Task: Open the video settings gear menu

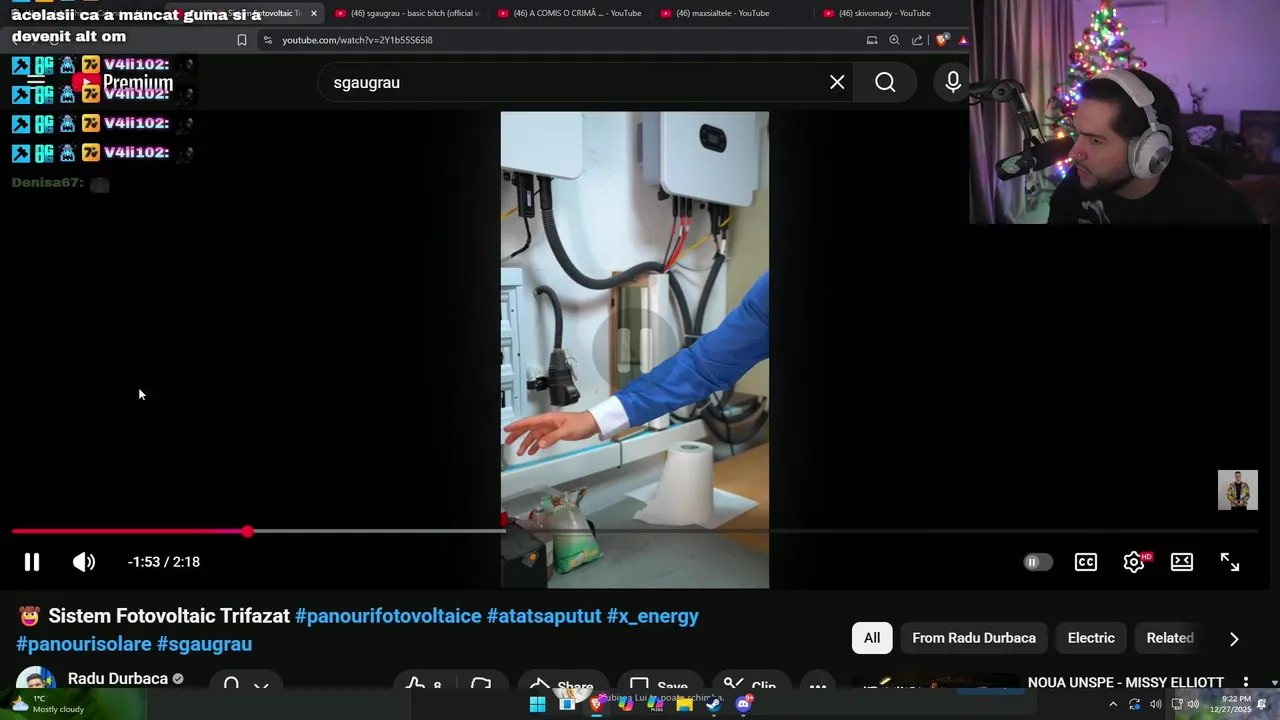Action: tap(1134, 562)
